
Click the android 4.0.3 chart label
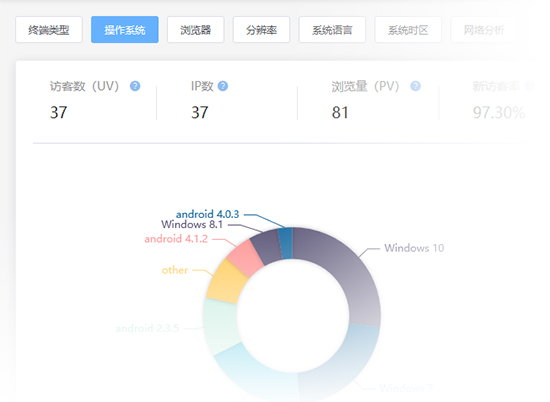pos(207,214)
